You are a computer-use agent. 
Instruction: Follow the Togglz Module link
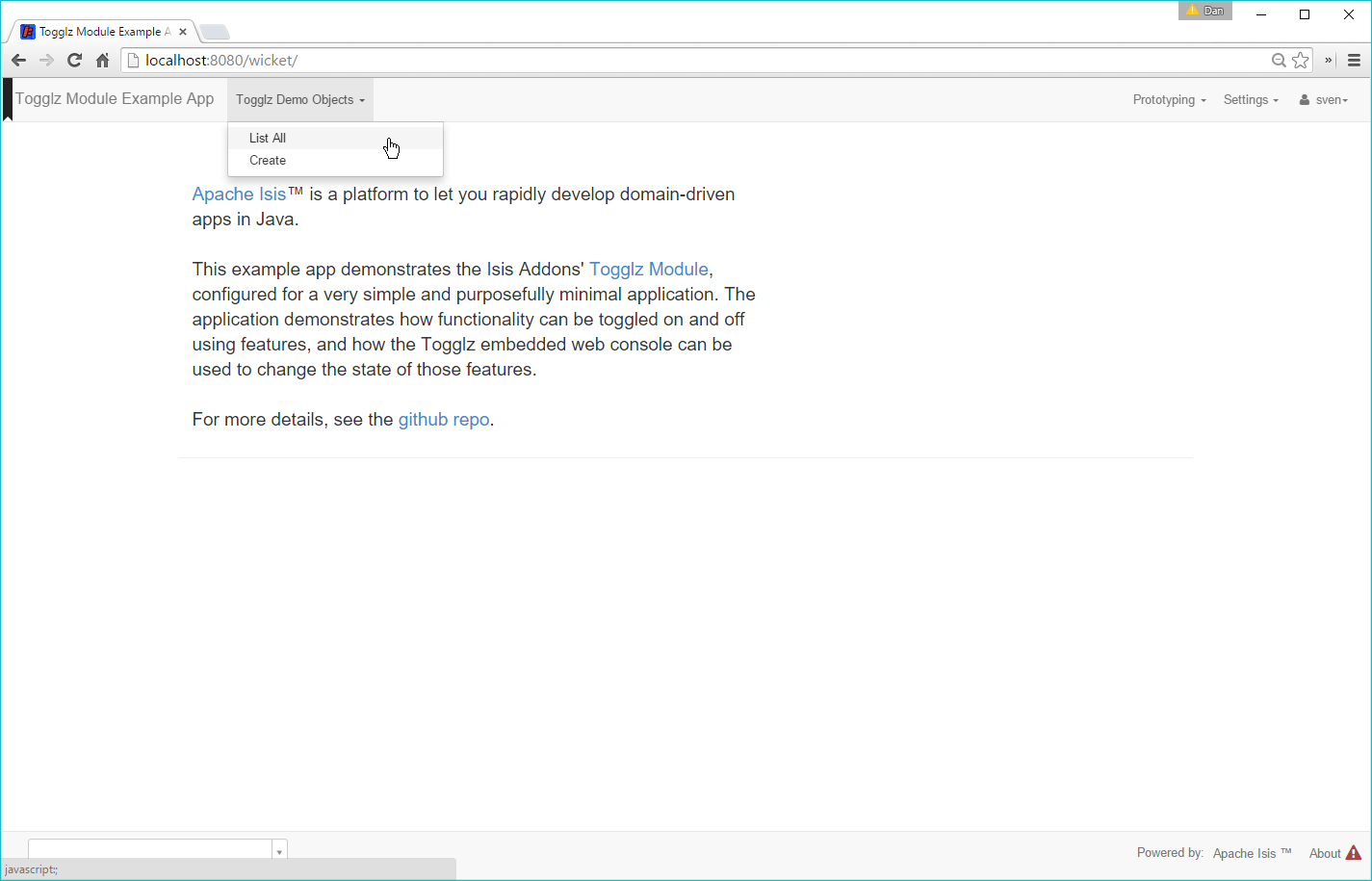(x=649, y=270)
